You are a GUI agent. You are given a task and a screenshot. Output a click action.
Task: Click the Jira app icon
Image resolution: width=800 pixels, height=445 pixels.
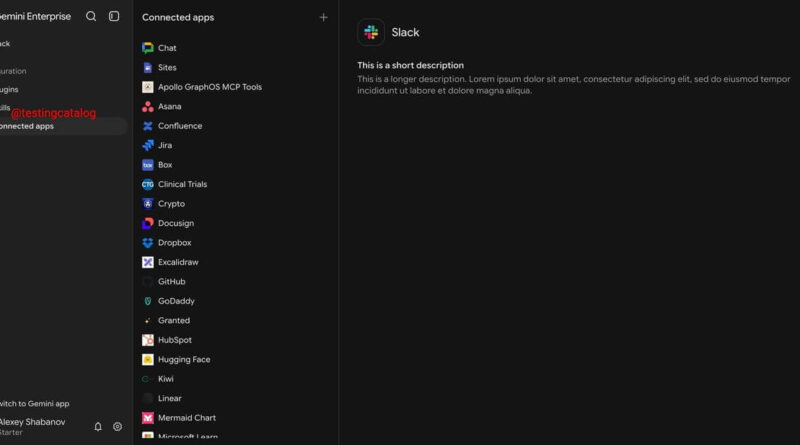[x=147, y=145]
